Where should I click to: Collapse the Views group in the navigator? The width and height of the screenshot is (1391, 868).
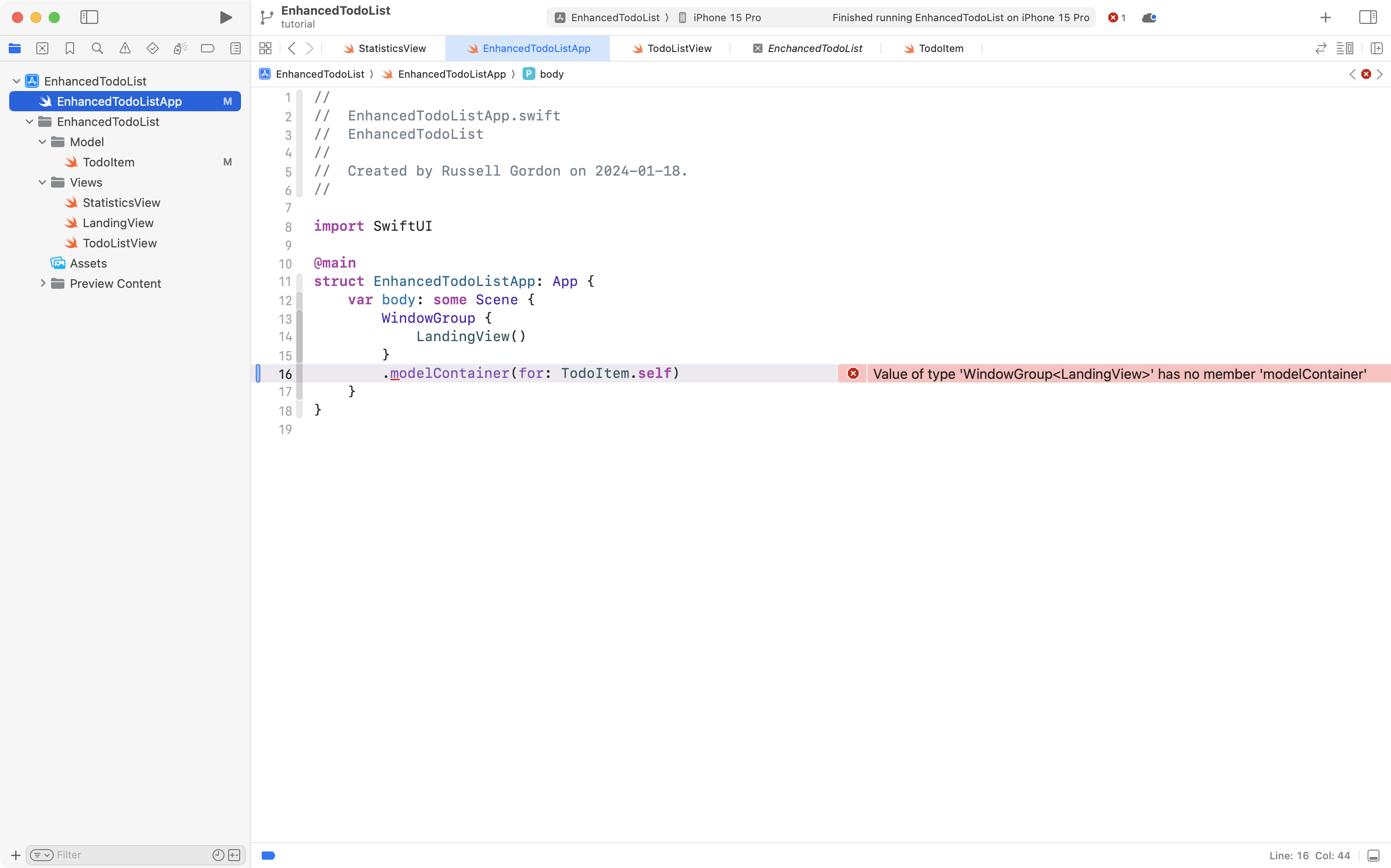point(41,182)
